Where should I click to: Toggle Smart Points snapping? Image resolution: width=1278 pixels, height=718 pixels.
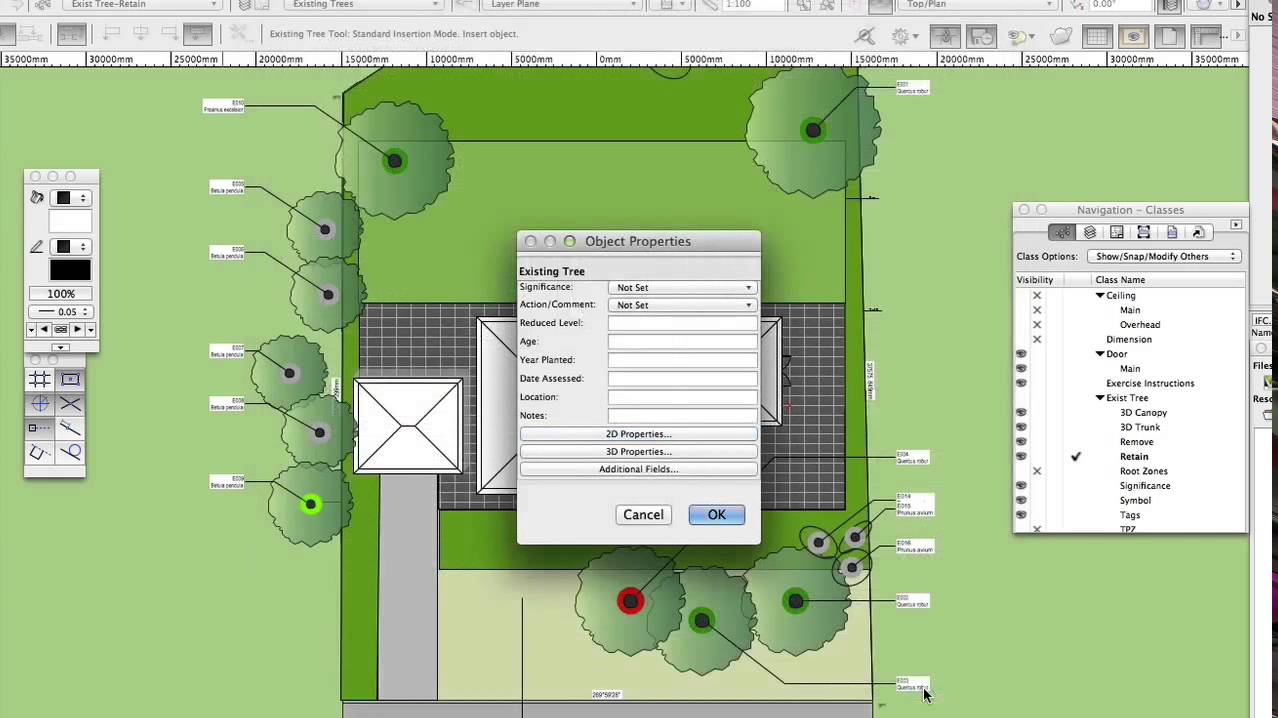click(40, 428)
